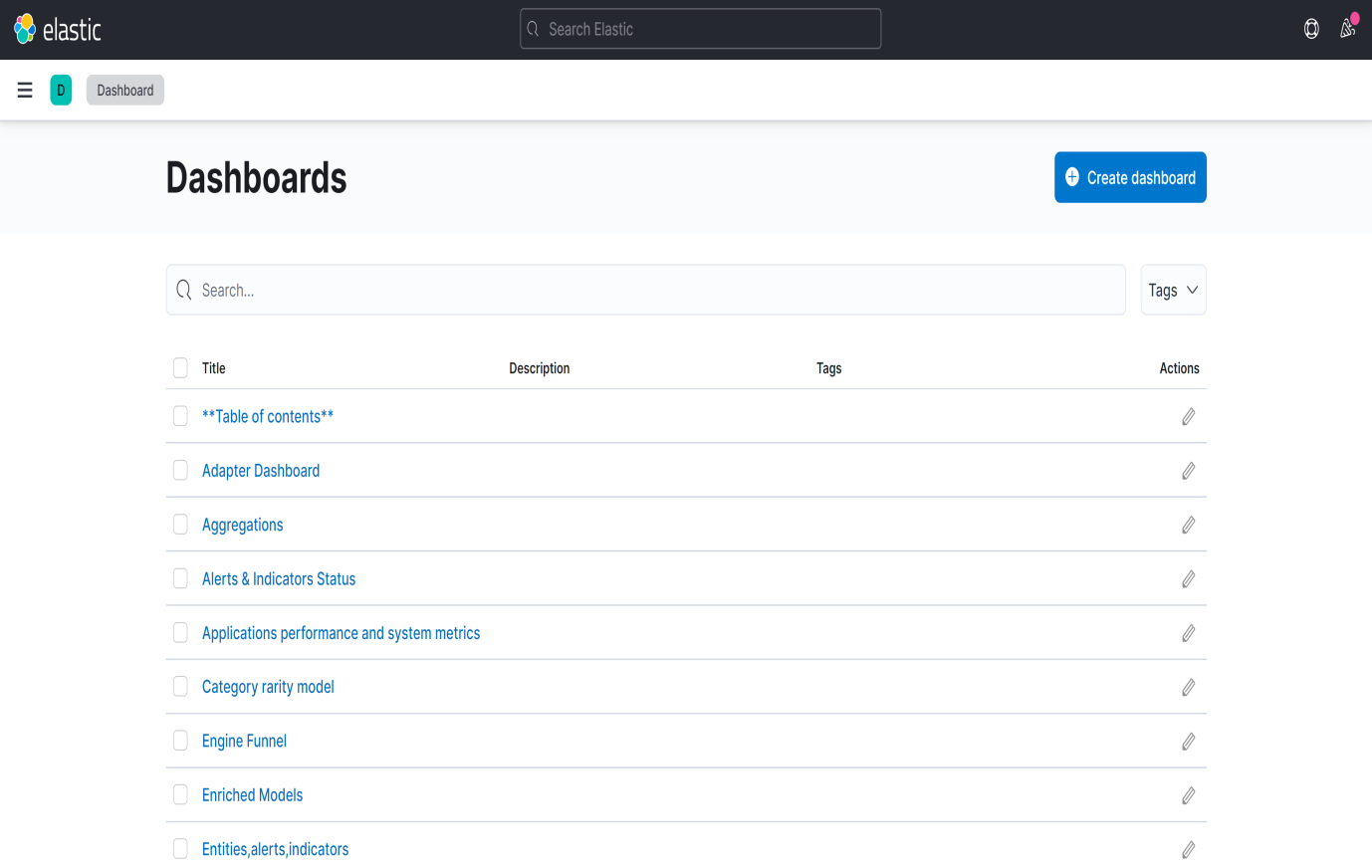The height and width of the screenshot is (868, 1372).
Task: Open 'Applications performance and system metrics' dashboard
Action: point(341,632)
